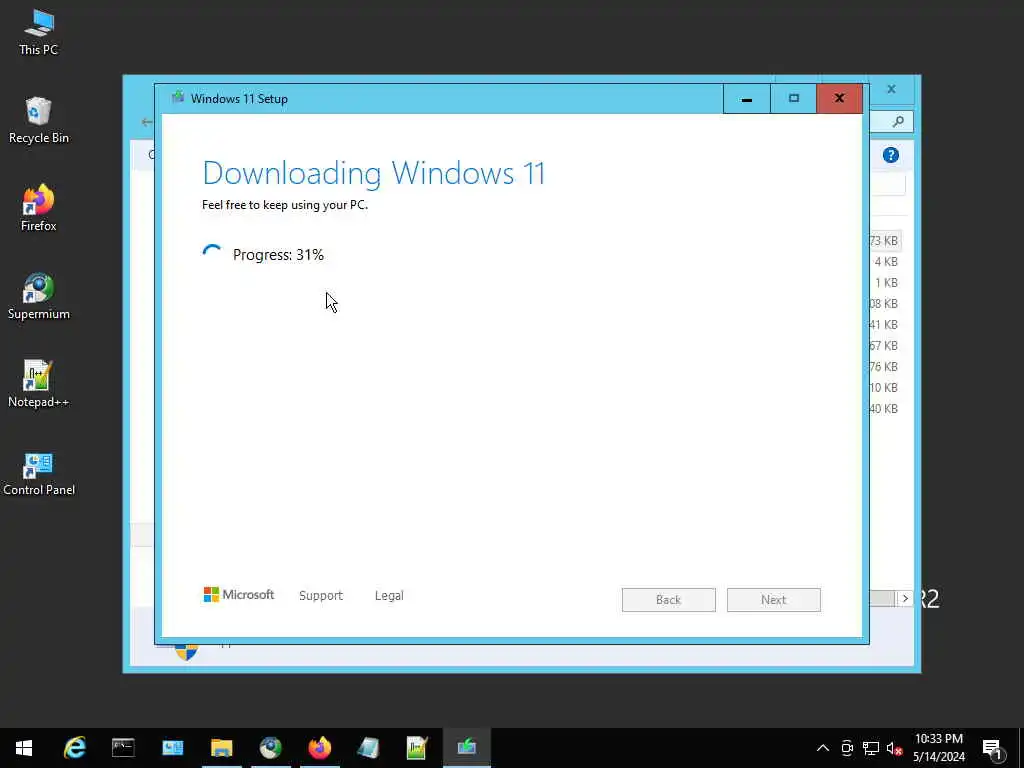Close the background Explorer window
1024x768 pixels.
(891, 89)
